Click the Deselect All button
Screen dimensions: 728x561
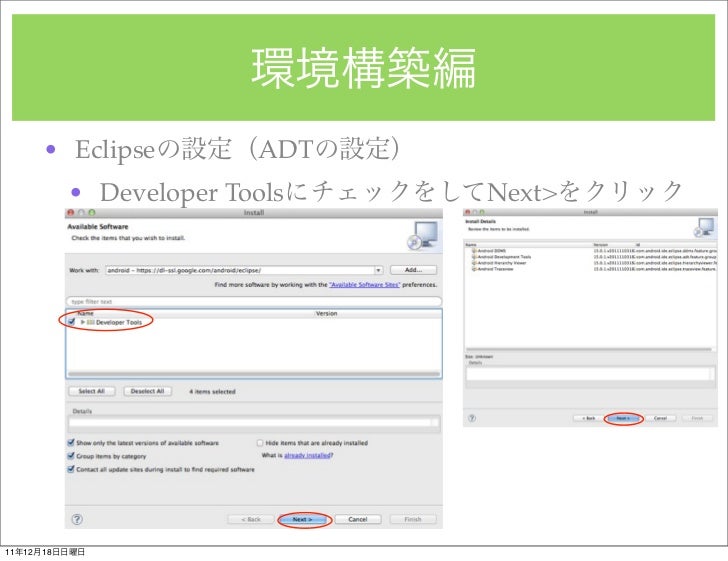coord(148,391)
